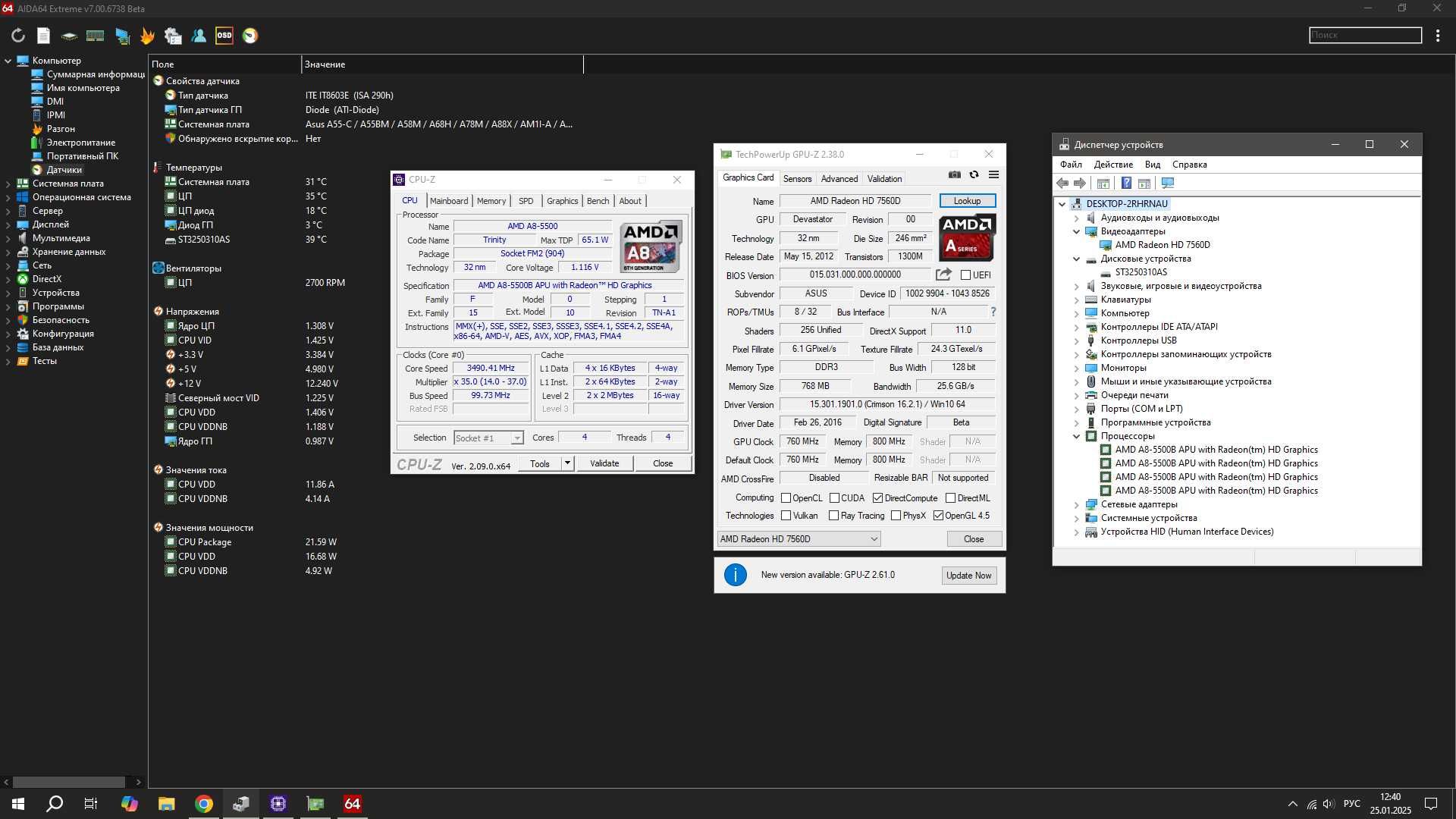Switch to the Bench tab in CPU-Z
The height and width of the screenshot is (819, 1456).
[x=598, y=201]
